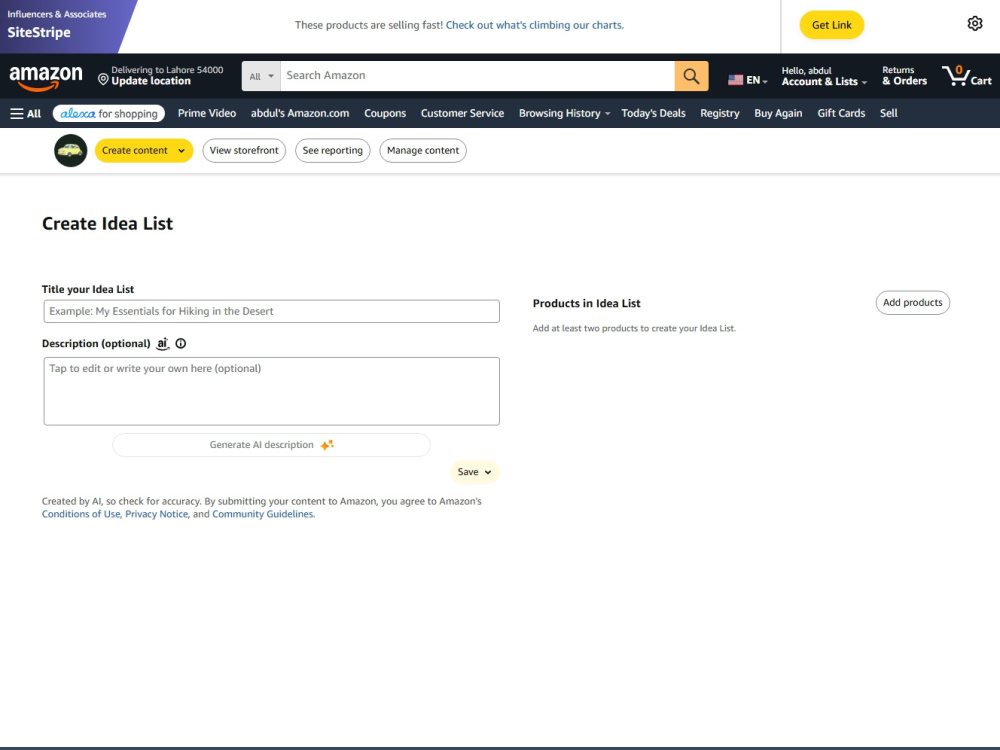Click the location pin Update location
The height and width of the screenshot is (750, 1000).
pyautogui.click(x=160, y=76)
